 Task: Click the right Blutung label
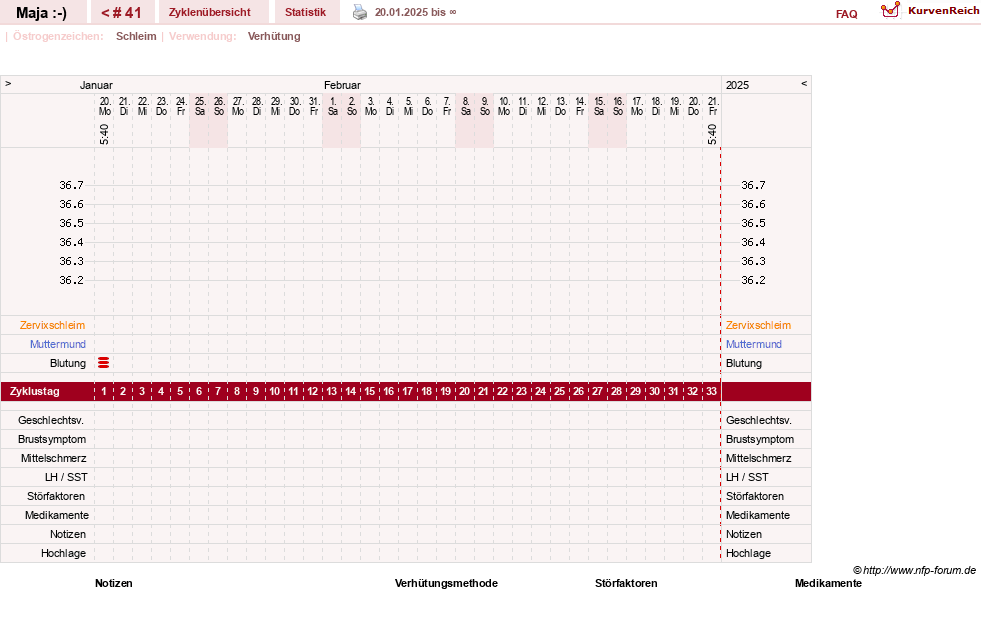point(744,364)
